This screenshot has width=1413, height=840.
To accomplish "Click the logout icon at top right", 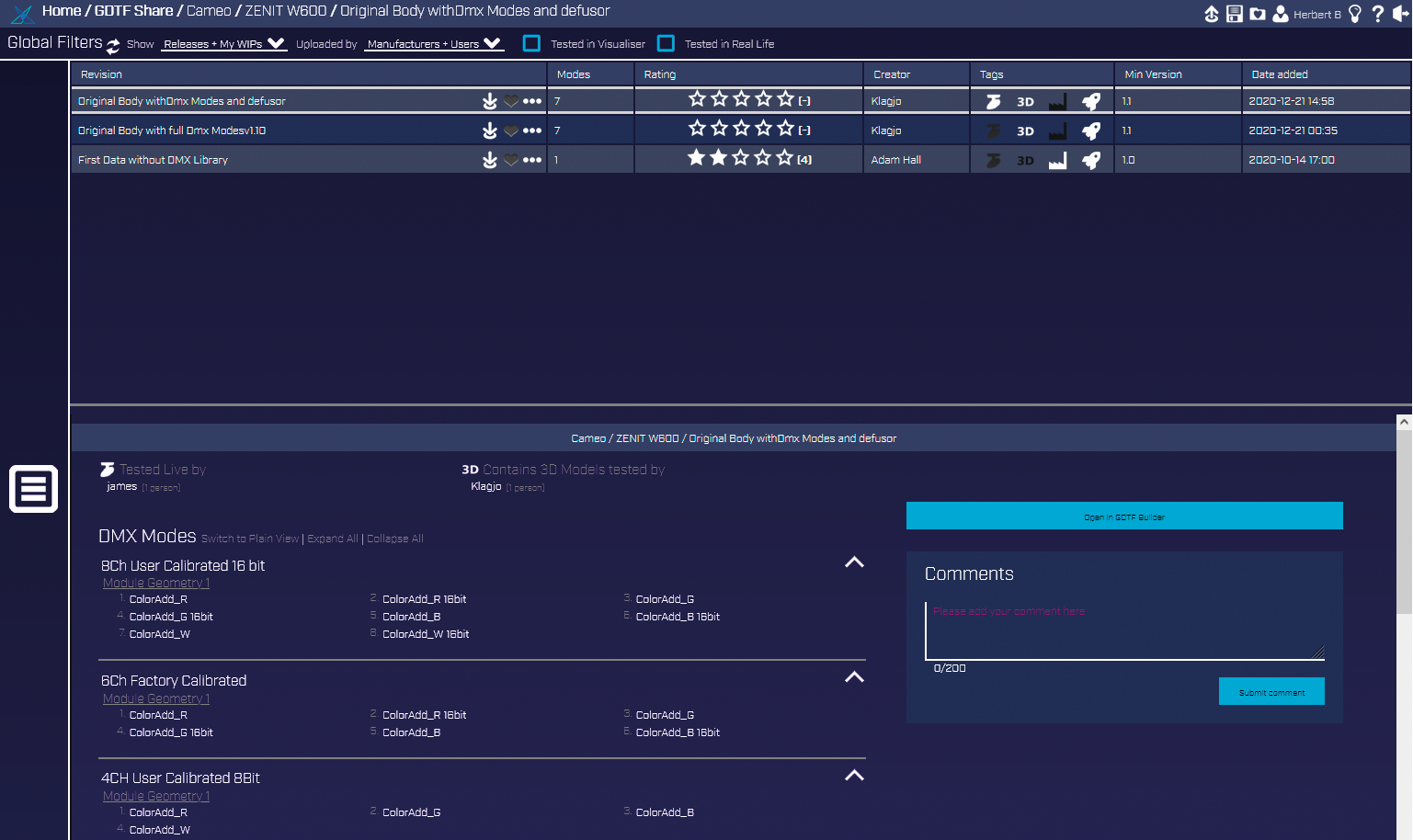I will coord(1400,14).
